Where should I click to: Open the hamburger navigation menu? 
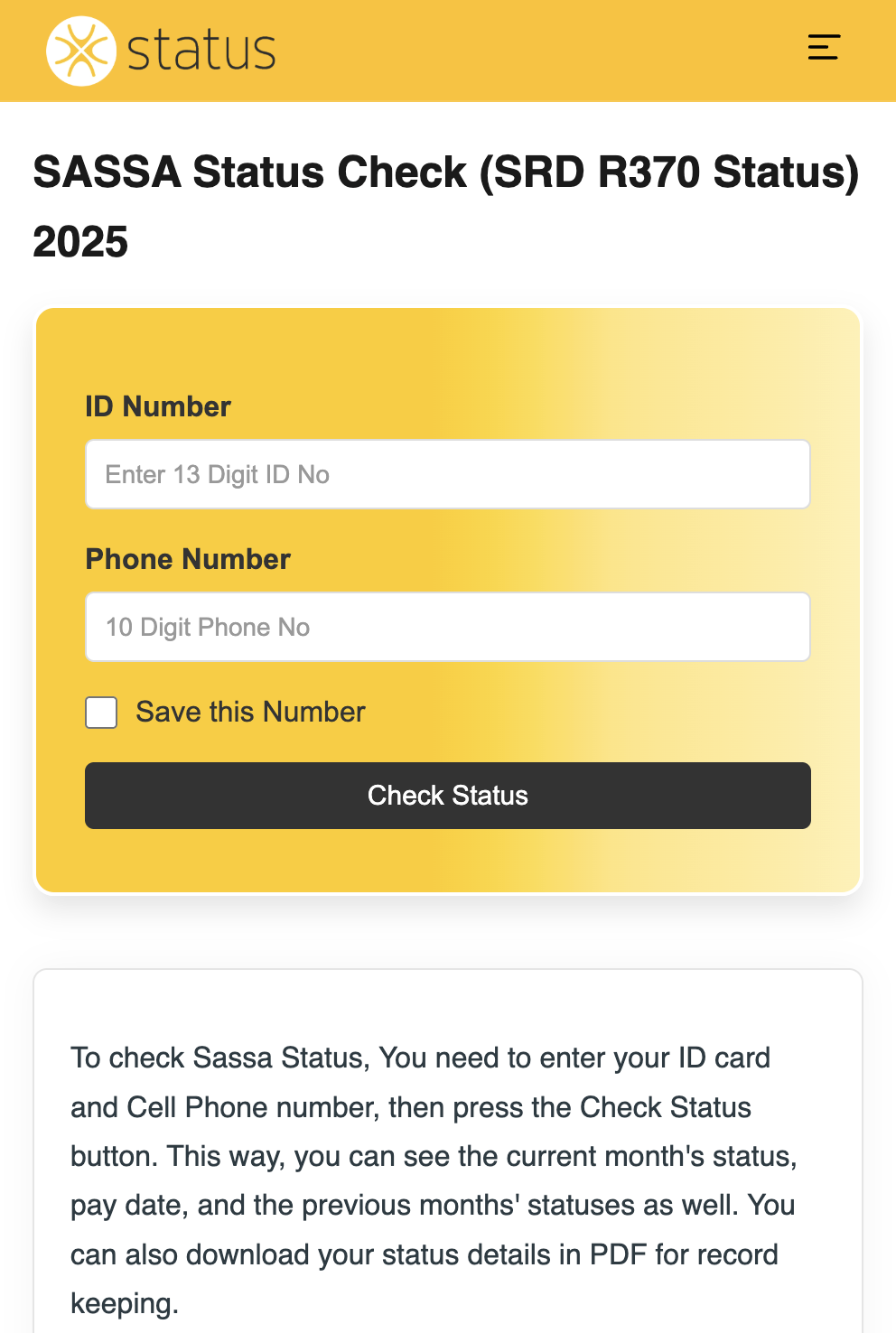[x=824, y=48]
